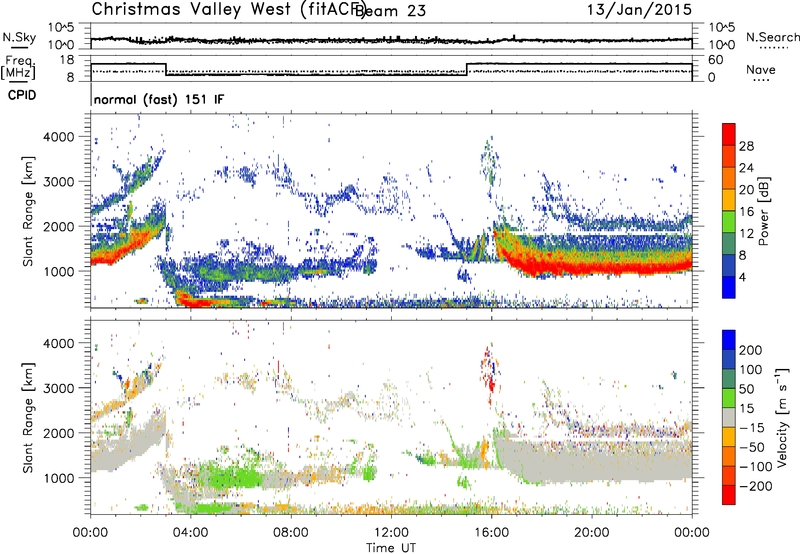Pick the gray segment of velocity colorbar
The image size is (800, 554).
[x=729, y=418]
